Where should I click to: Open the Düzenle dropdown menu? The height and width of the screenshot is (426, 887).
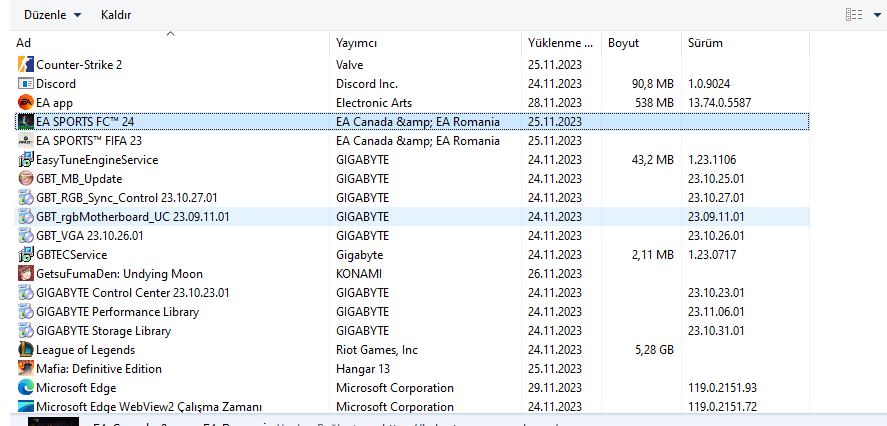coord(52,15)
